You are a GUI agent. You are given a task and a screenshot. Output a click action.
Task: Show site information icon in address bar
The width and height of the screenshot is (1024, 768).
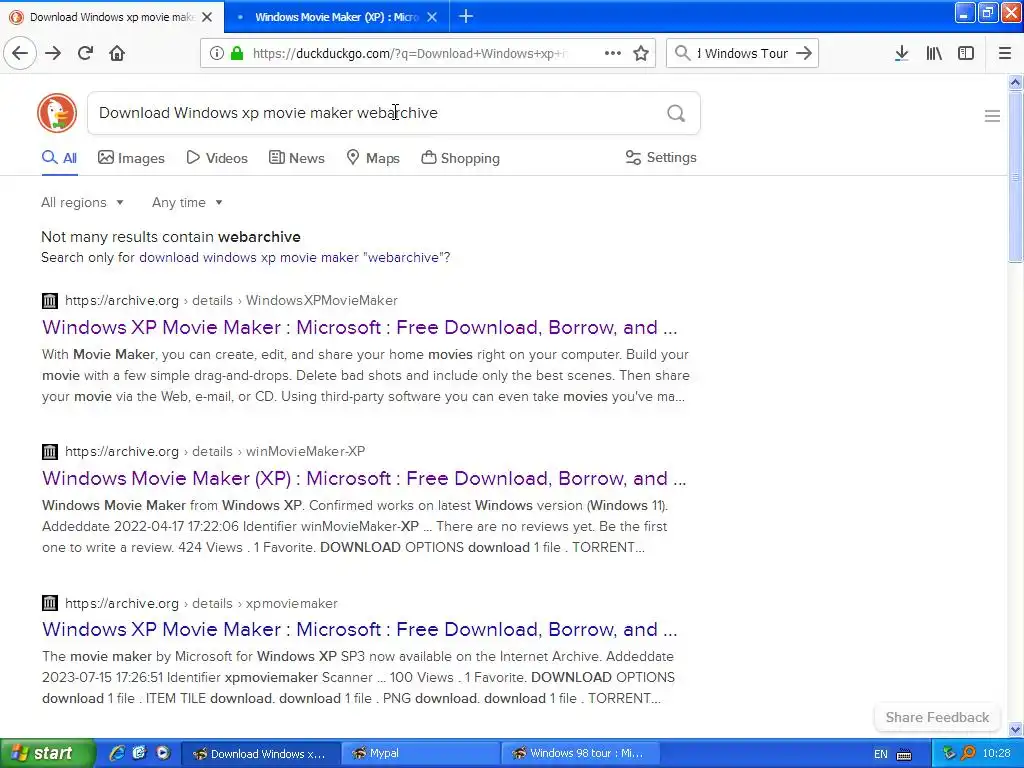[216, 53]
